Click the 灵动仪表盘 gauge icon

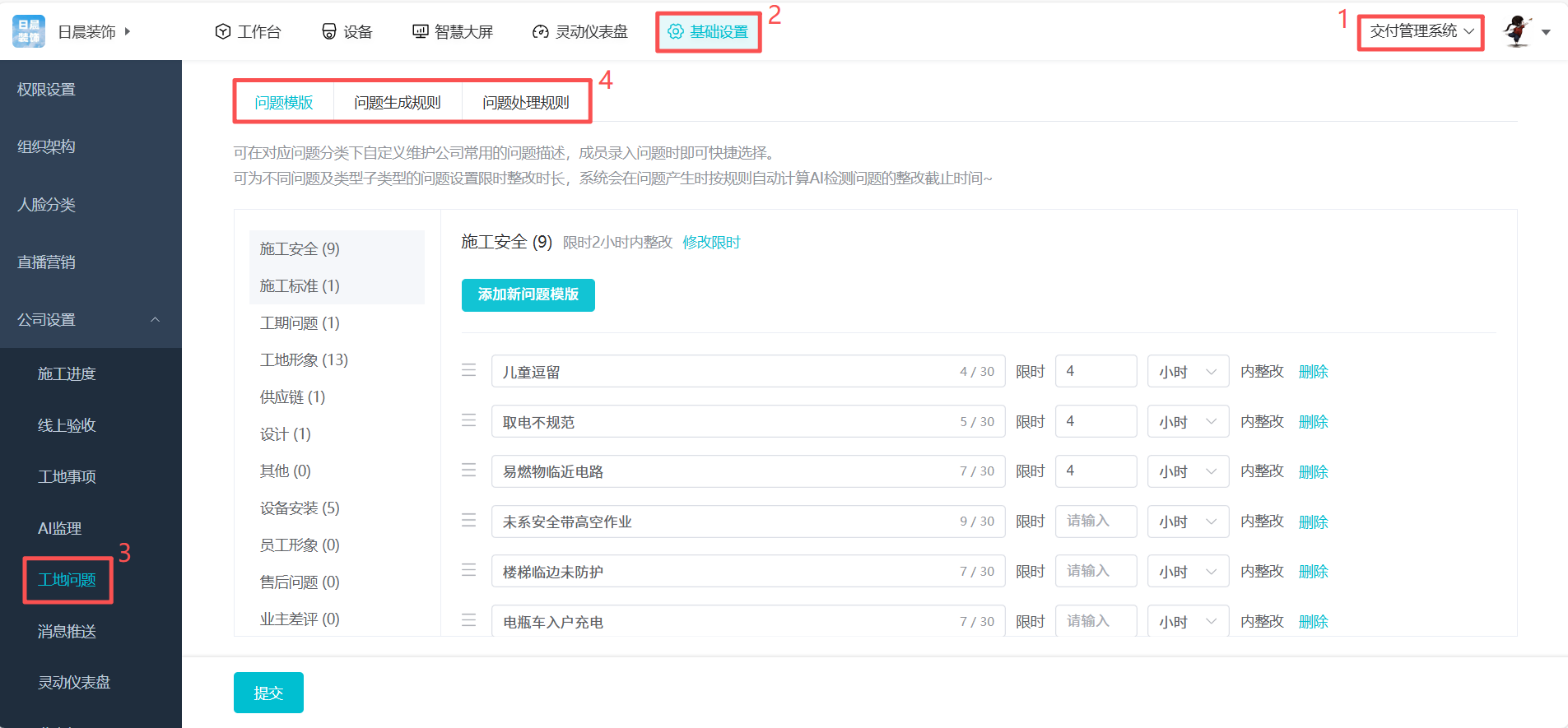(x=540, y=31)
